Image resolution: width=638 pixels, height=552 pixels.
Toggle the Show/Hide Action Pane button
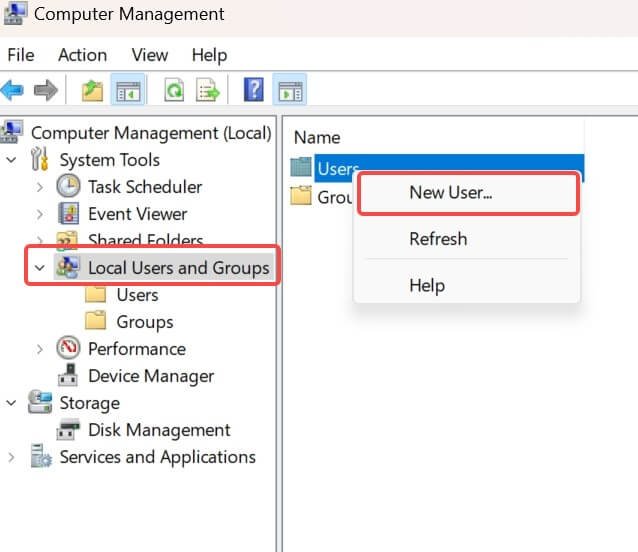289,91
